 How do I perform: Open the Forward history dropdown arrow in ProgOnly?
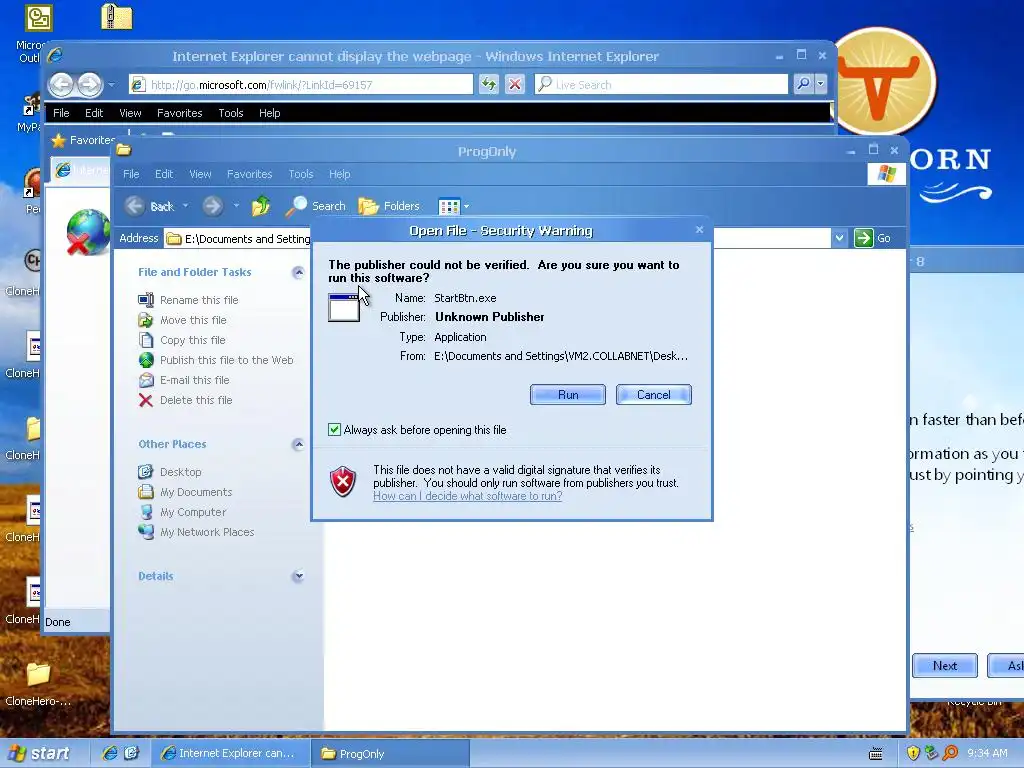point(236,206)
